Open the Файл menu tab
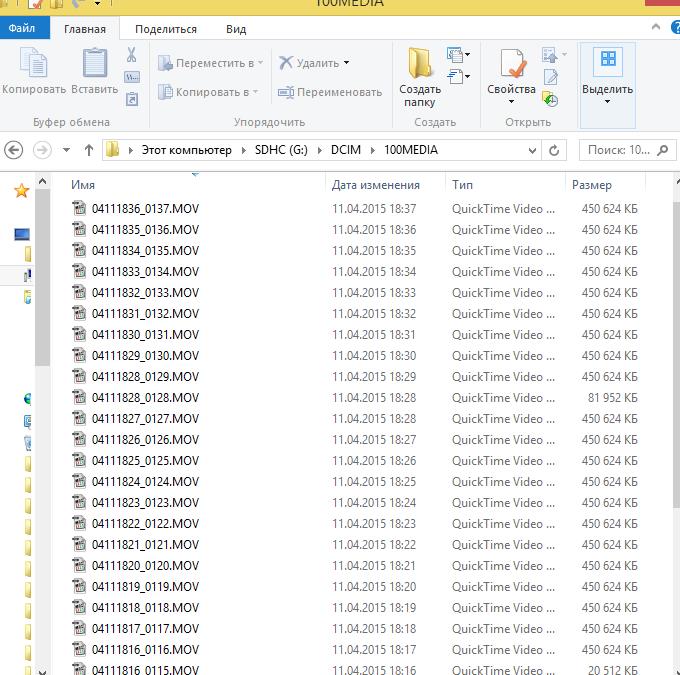This screenshot has height=675, width=680. [22, 29]
